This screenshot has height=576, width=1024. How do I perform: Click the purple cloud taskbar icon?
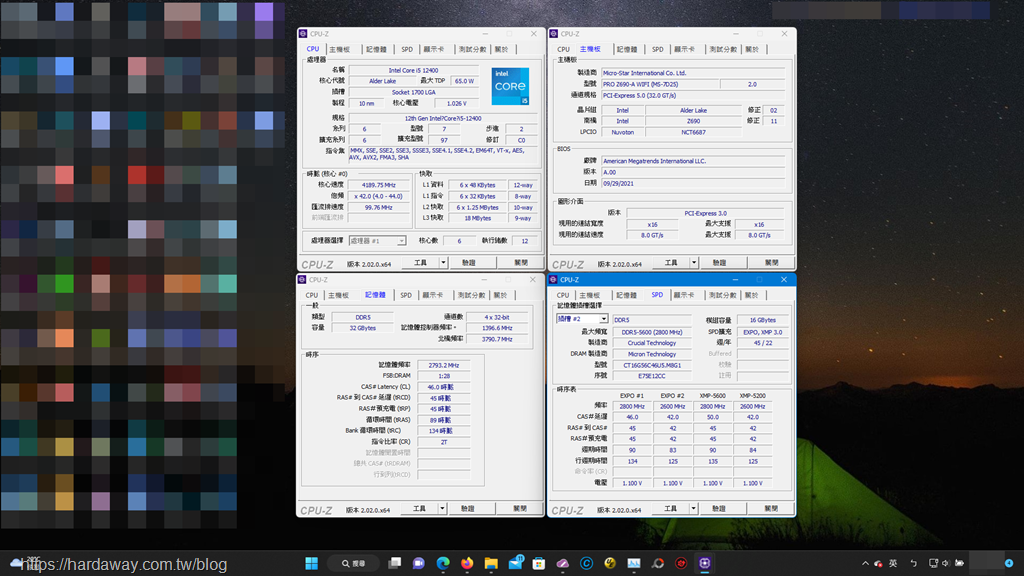562,563
